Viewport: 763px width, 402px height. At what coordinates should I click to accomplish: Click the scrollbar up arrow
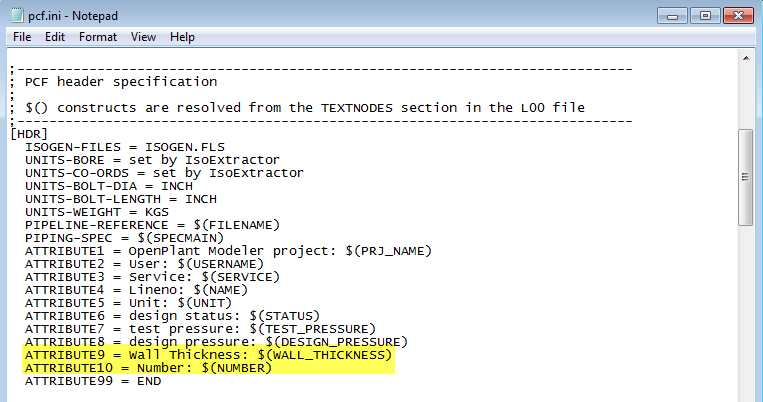747,60
